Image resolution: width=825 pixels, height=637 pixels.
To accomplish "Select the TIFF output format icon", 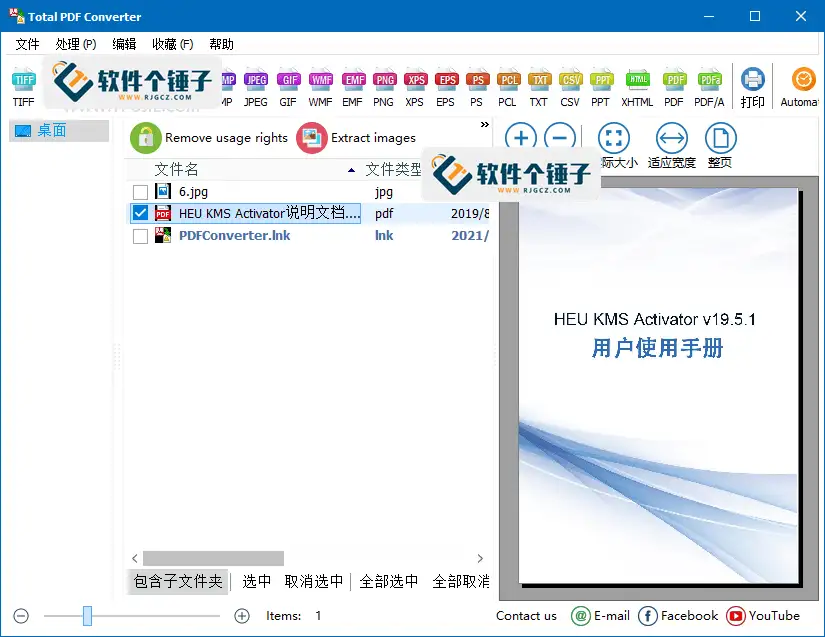I will 23,86.
